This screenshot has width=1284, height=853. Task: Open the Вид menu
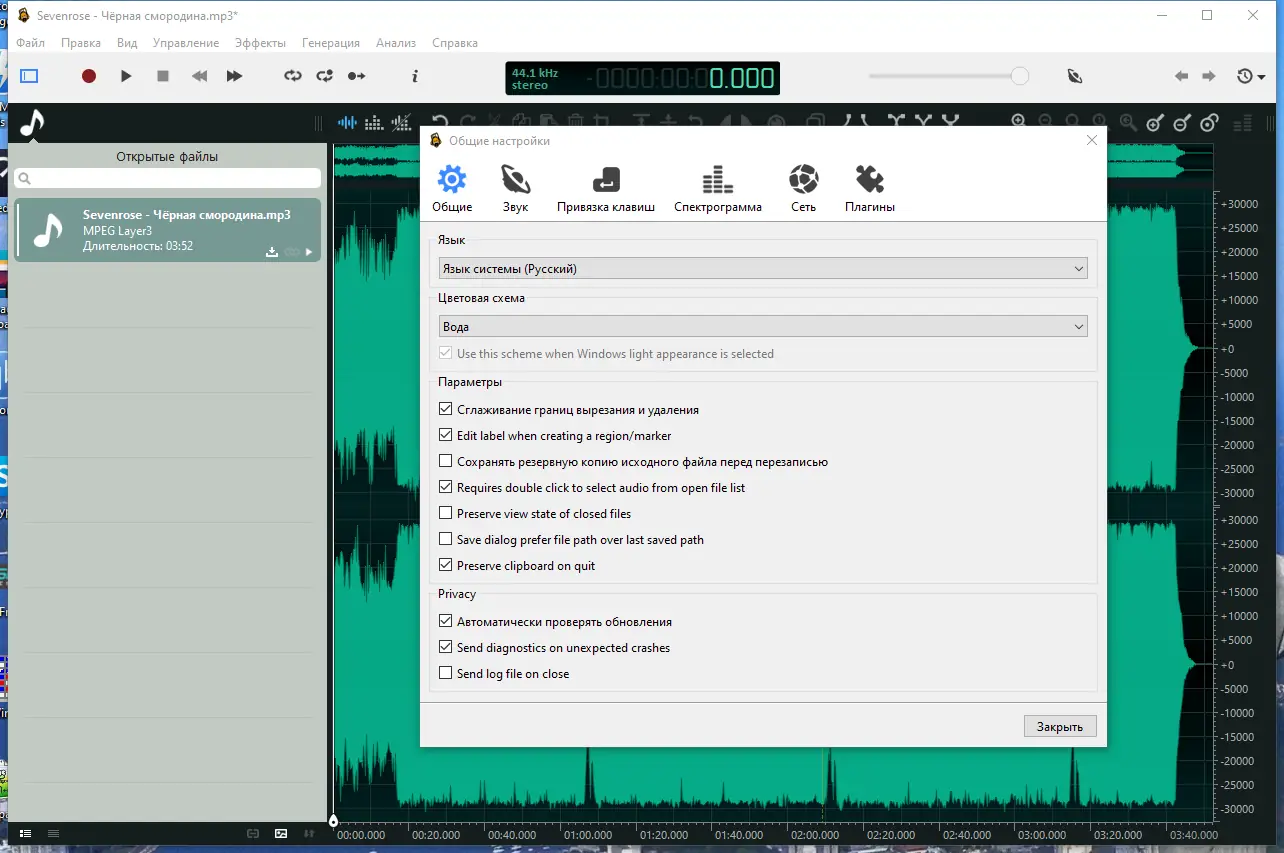[x=127, y=43]
